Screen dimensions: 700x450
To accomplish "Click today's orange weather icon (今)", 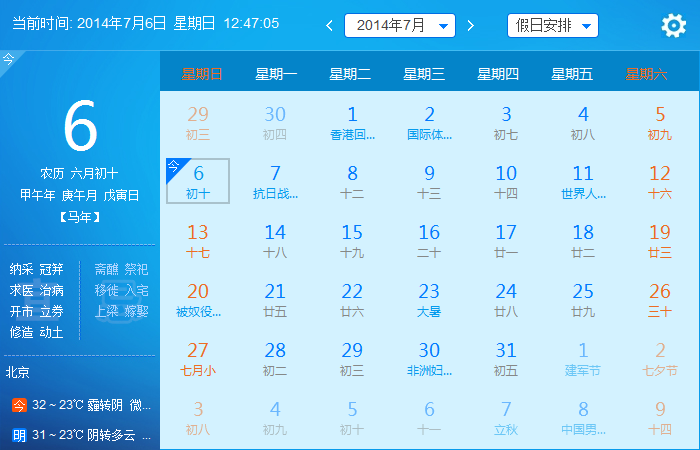I will [19, 405].
